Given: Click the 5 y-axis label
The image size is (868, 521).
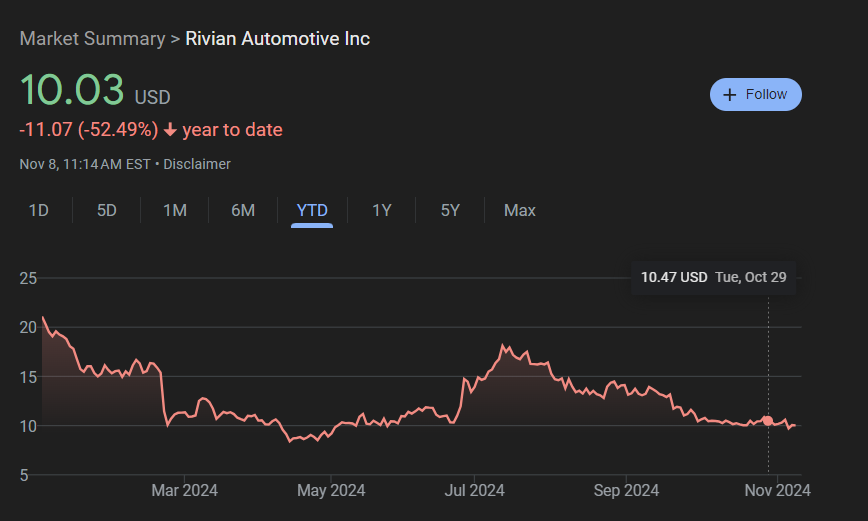Looking at the screenshot, I should pos(24,475).
